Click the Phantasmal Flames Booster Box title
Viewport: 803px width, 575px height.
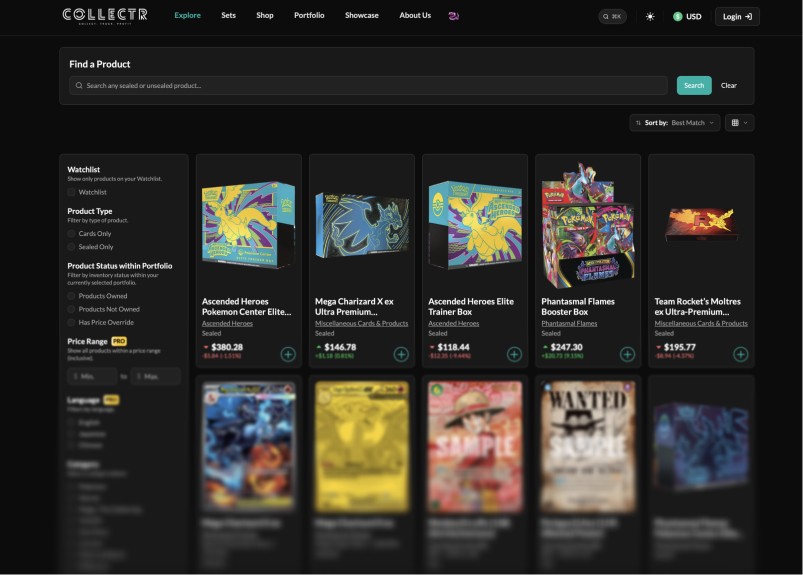click(x=578, y=307)
